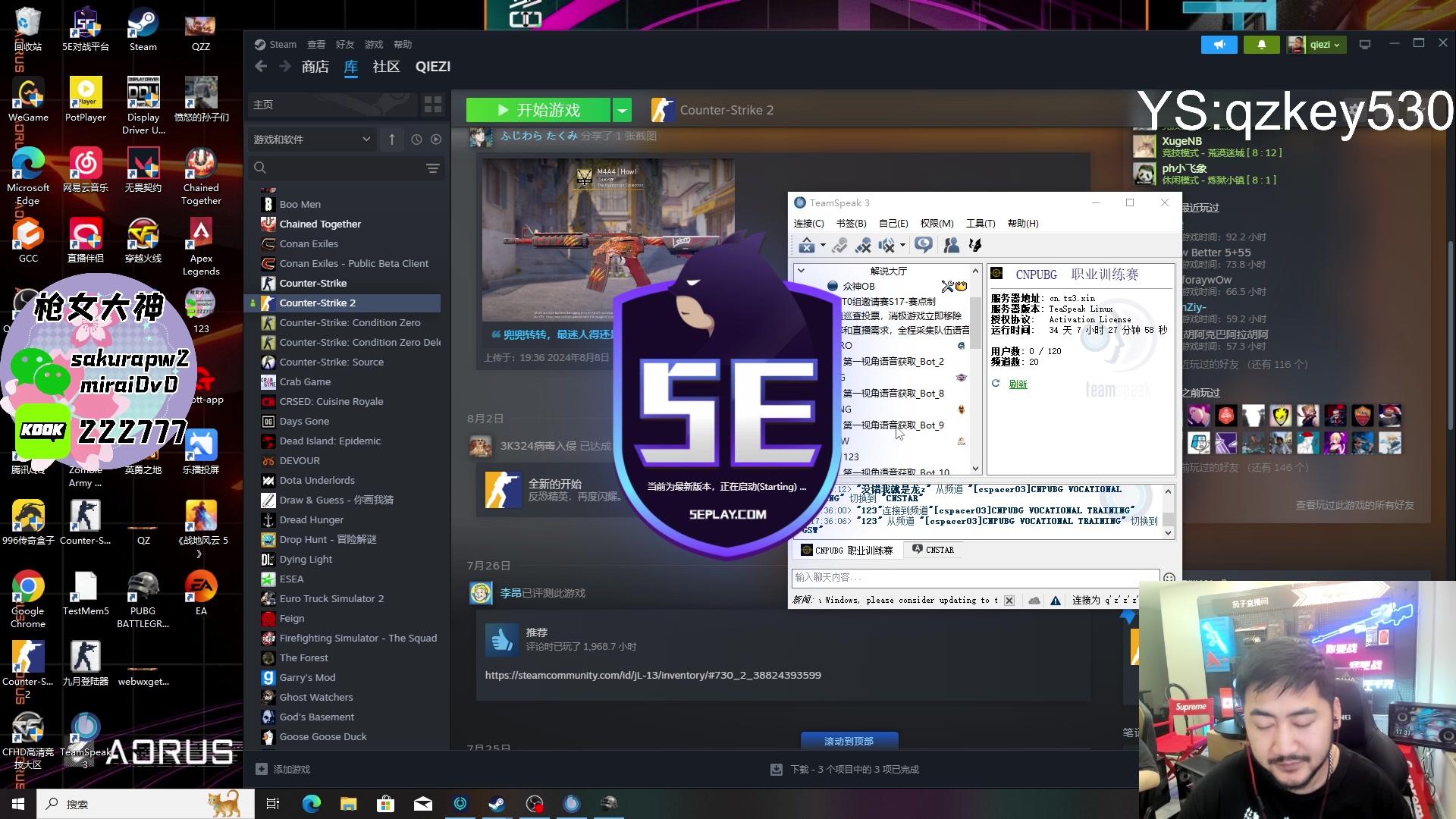
Task: Dismiss the TeamSpeak news message X
Action: pyautogui.click(x=1009, y=600)
